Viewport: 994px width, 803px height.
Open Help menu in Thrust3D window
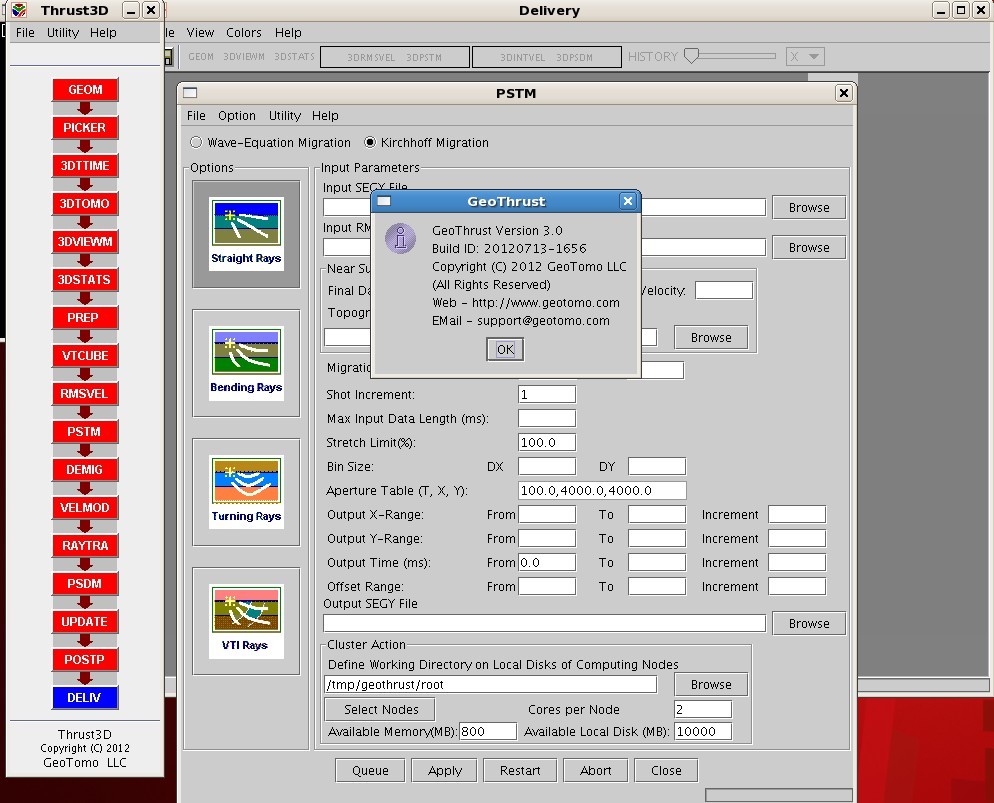point(103,32)
